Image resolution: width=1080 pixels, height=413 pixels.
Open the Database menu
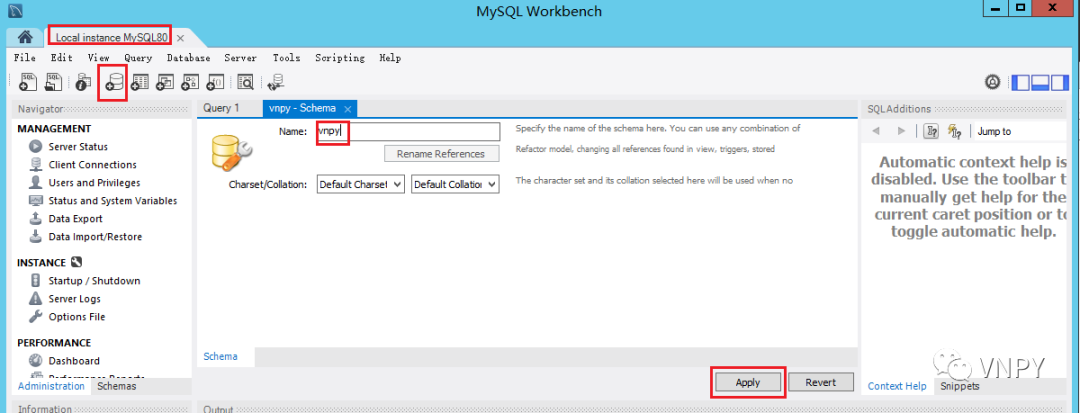click(189, 58)
